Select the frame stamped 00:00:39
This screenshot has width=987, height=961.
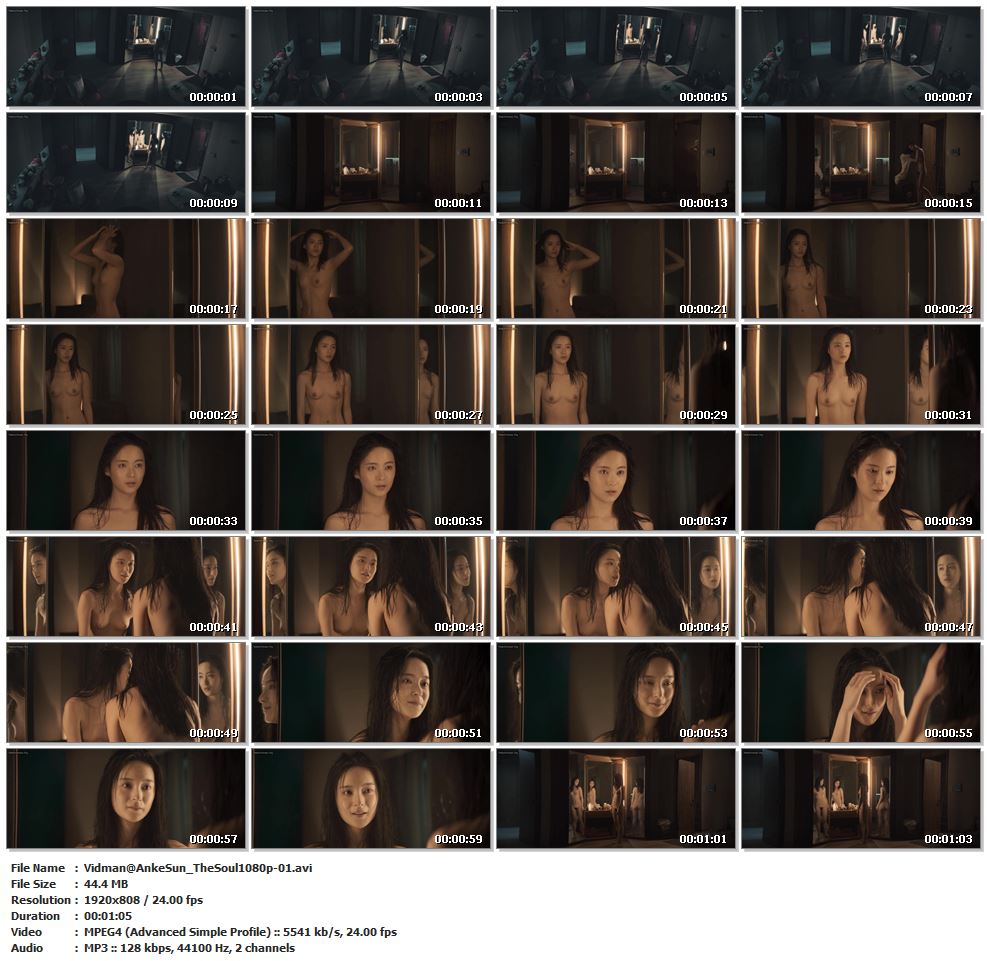pos(860,480)
